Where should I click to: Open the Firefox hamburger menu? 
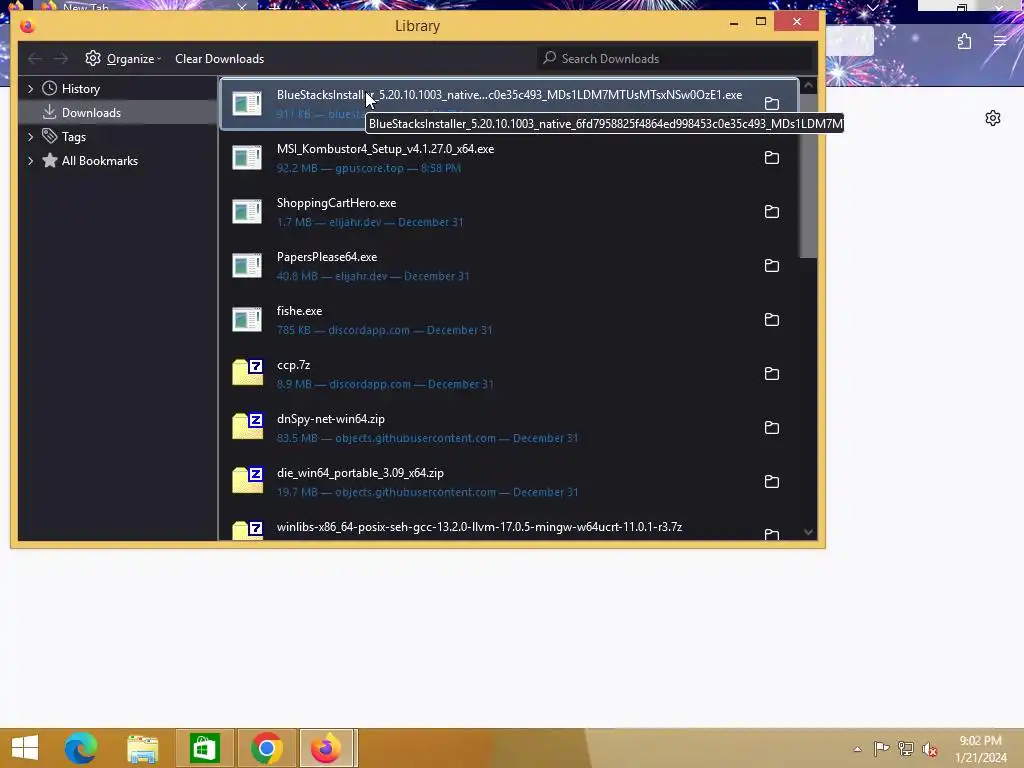pos(1000,42)
